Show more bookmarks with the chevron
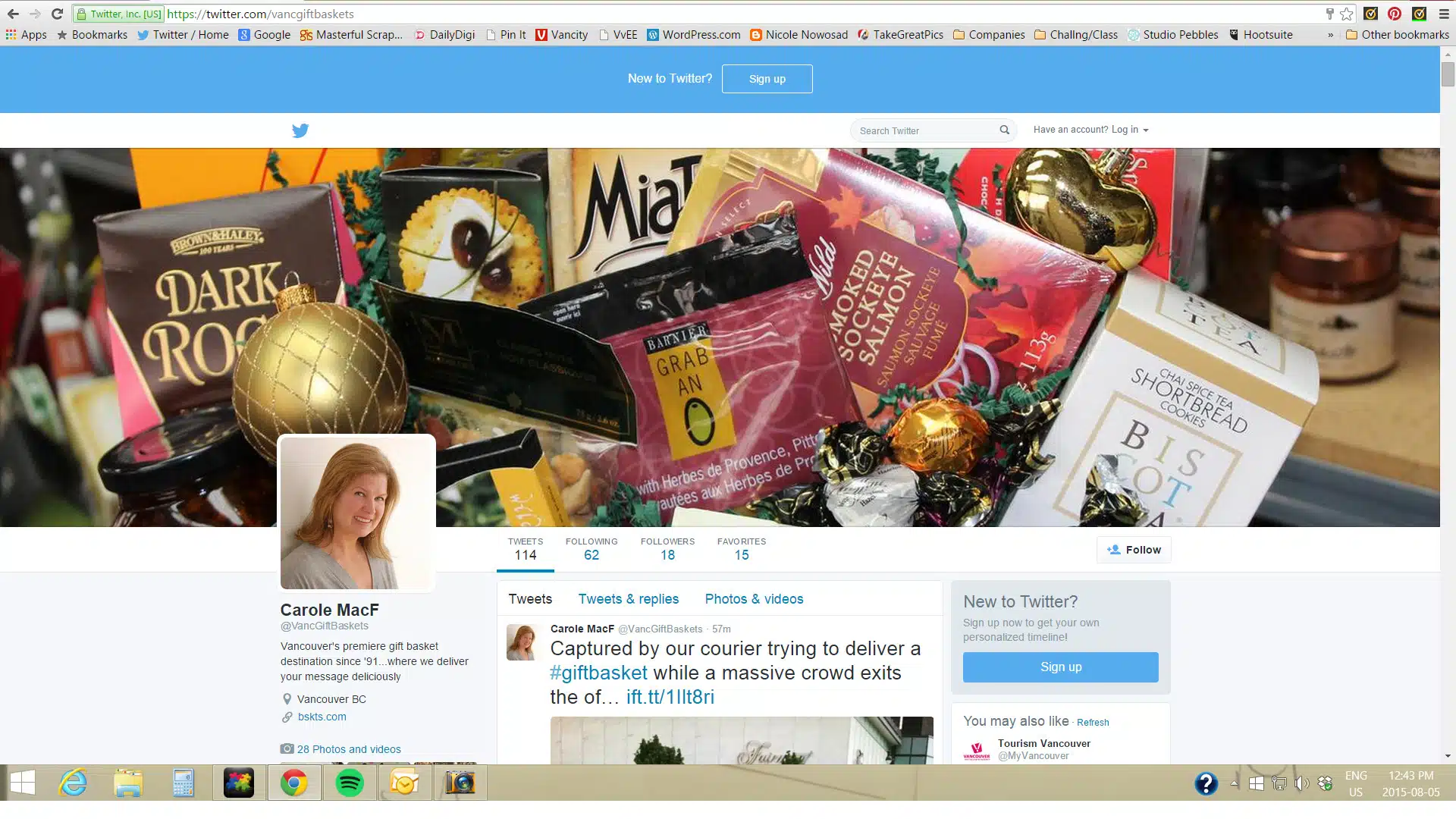The image size is (1456, 819). tap(1330, 35)
